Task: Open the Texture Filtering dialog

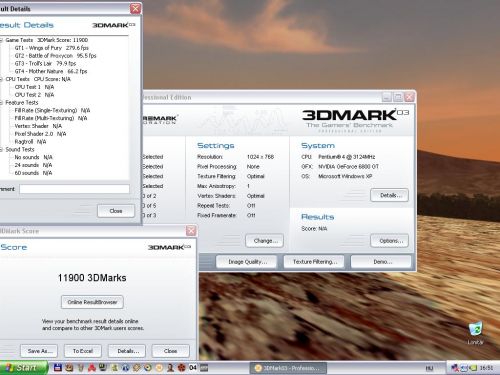Action: point(314,262)
